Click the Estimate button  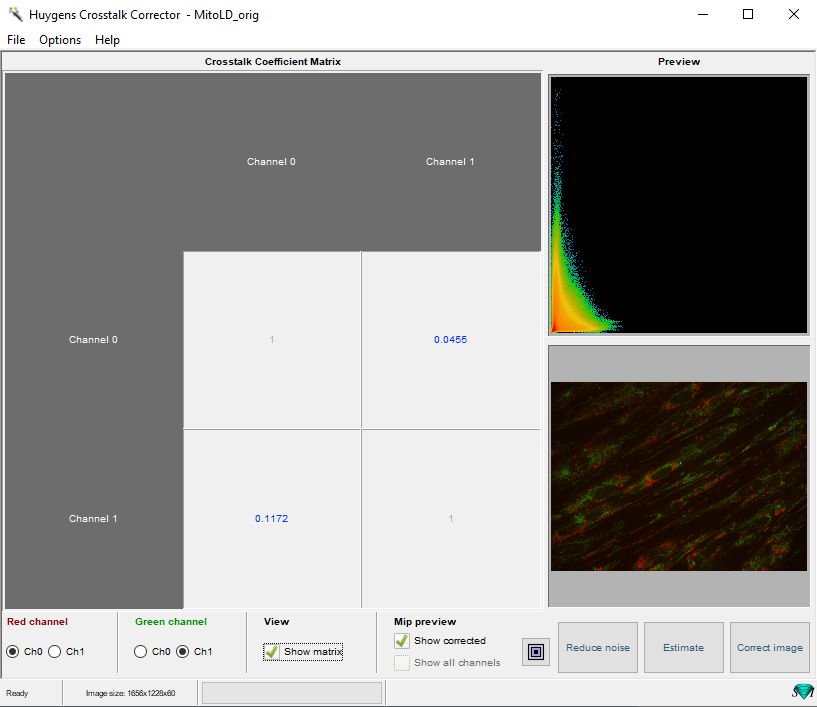point(683,648)
